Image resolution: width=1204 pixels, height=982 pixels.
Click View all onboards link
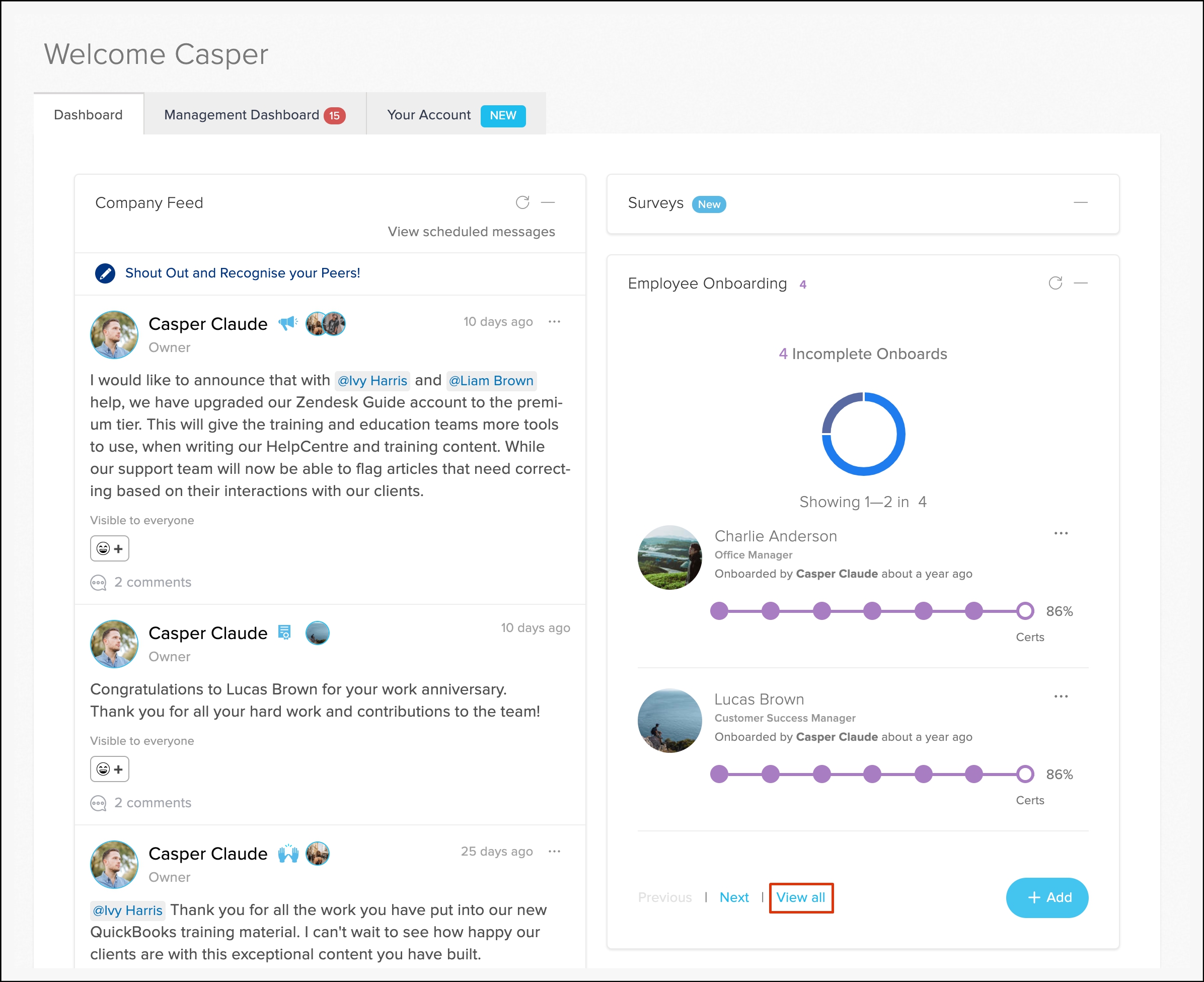click(x=800, y=898)
